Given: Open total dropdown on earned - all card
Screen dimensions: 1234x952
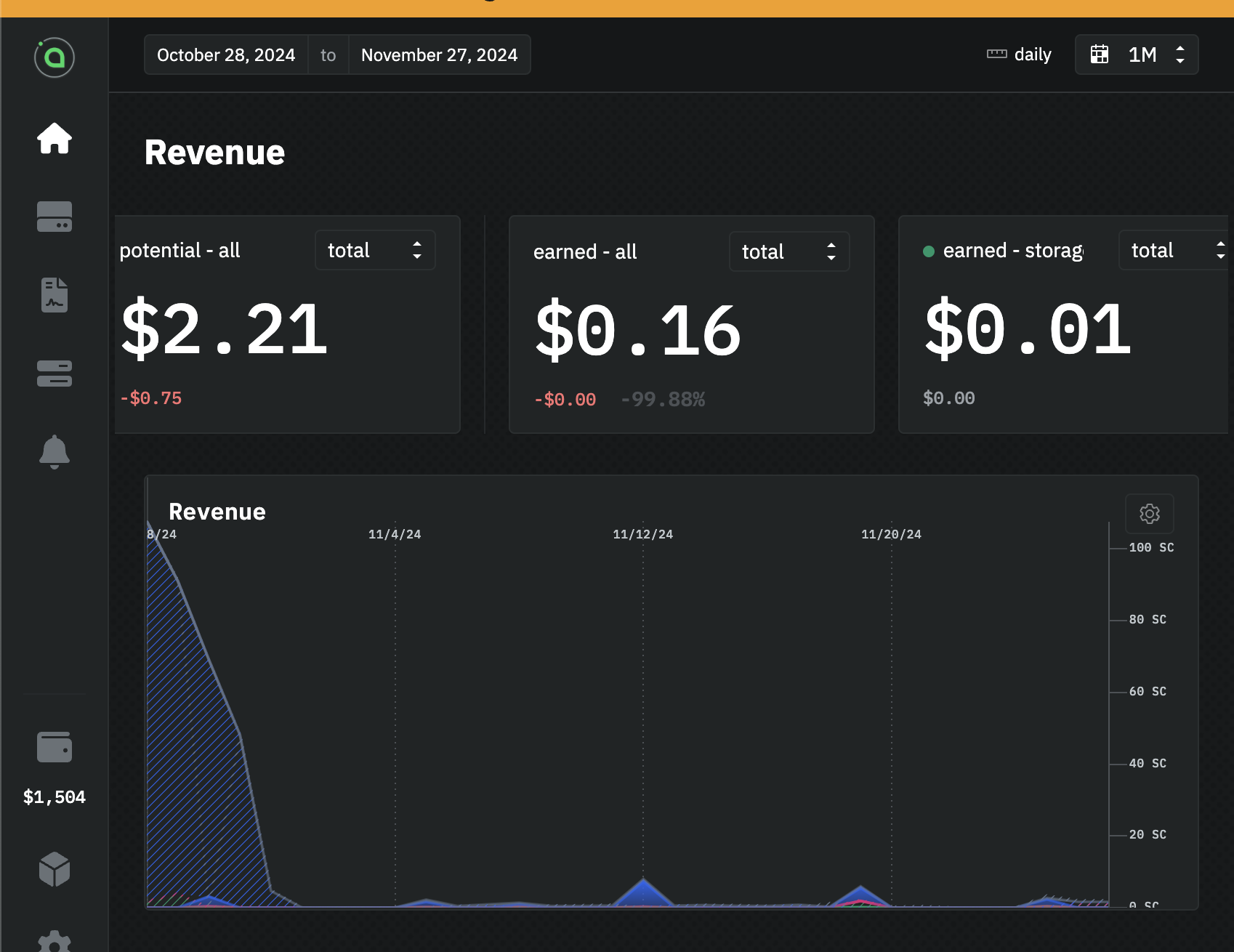Looking at the screenshot, I should (789, 251).
